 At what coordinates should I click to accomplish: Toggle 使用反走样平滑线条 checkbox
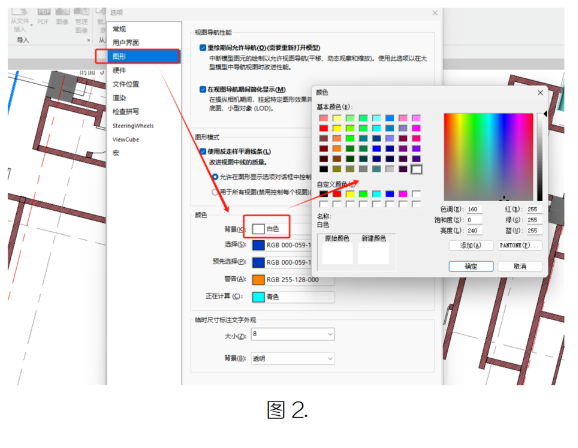point(203,151)
